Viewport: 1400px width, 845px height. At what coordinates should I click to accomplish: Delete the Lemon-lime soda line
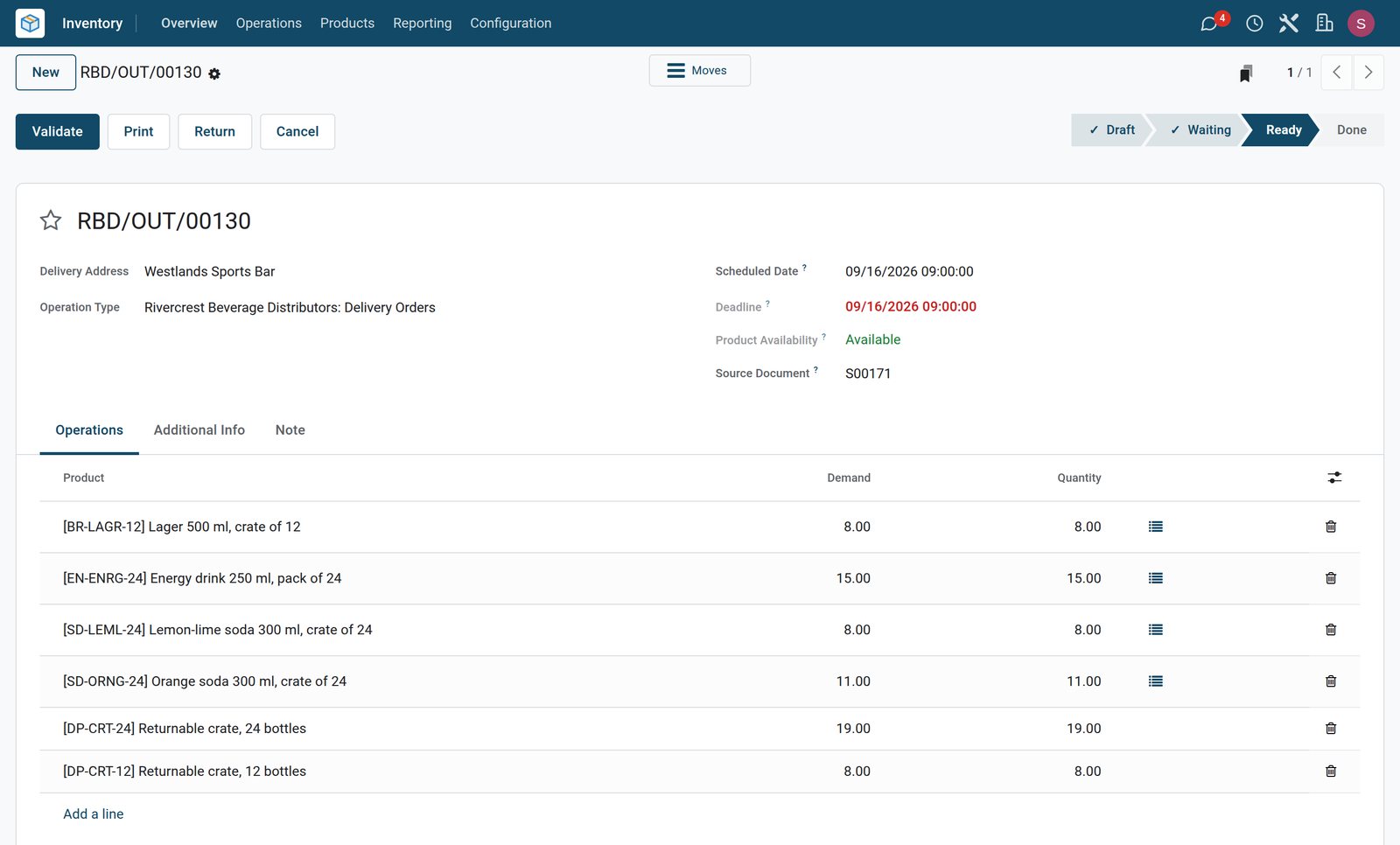pyautogui.click(x=1331, y=630)
